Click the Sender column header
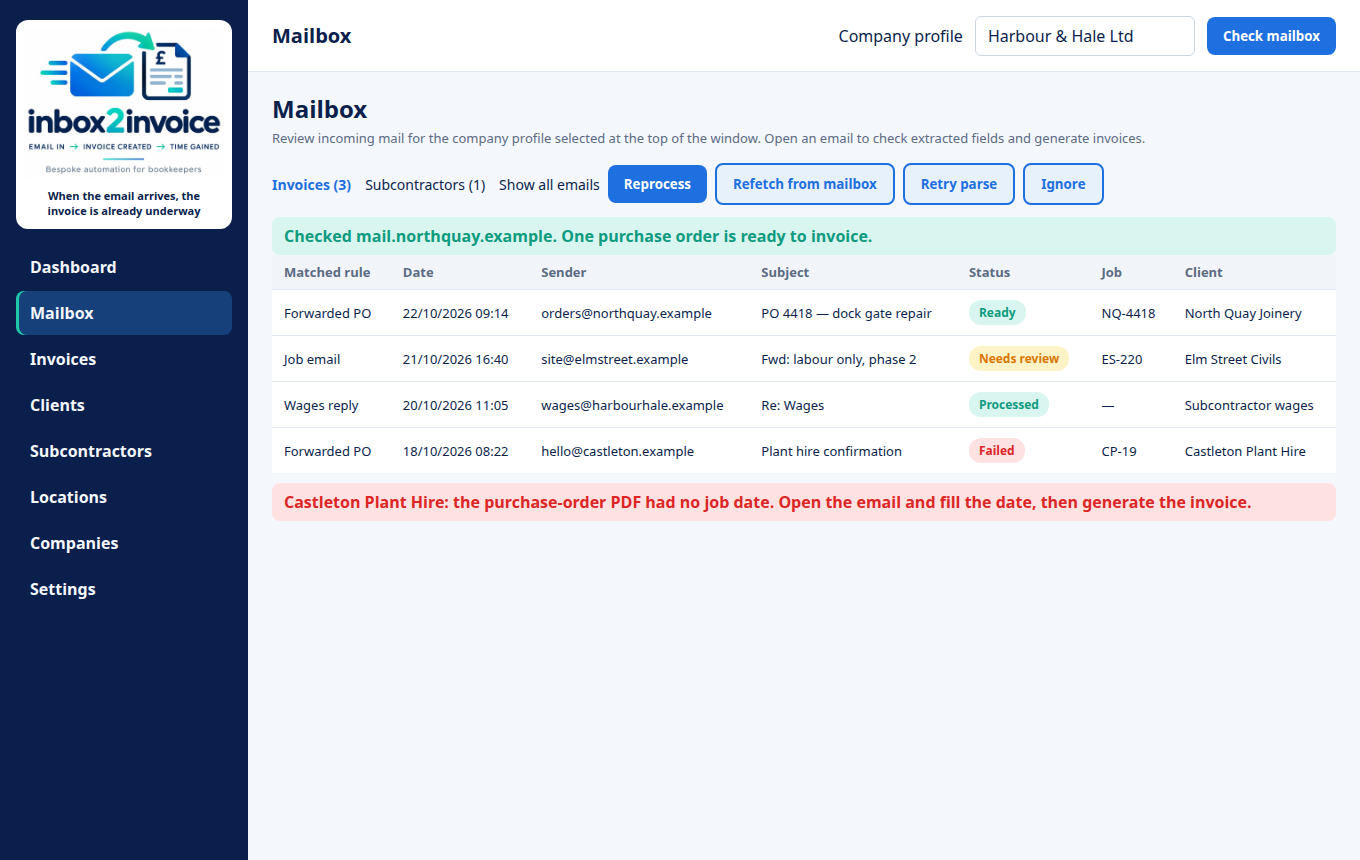Viewport: 1360px width, 860px height. 564,272
